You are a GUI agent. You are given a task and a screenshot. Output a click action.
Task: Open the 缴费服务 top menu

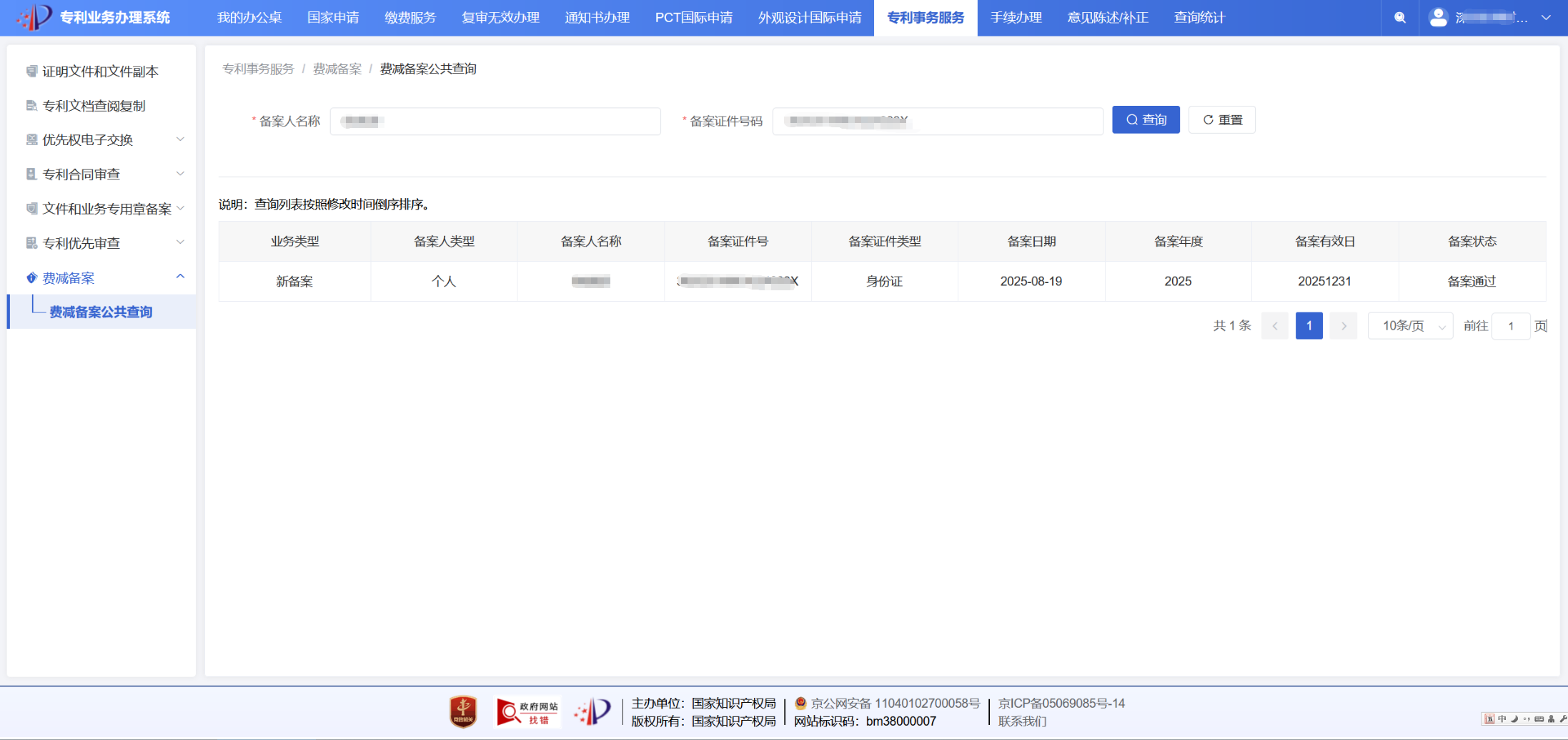(x=410, y=18)
